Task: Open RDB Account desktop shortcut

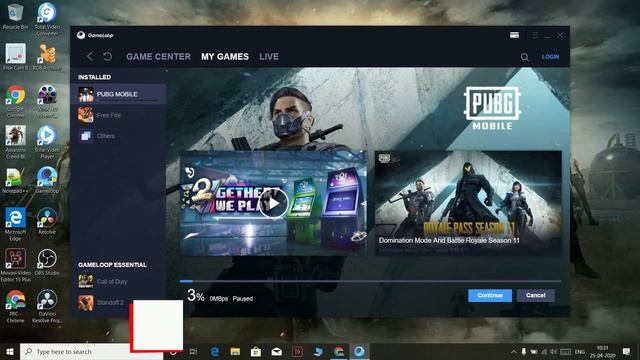Action: pos(47,57)
